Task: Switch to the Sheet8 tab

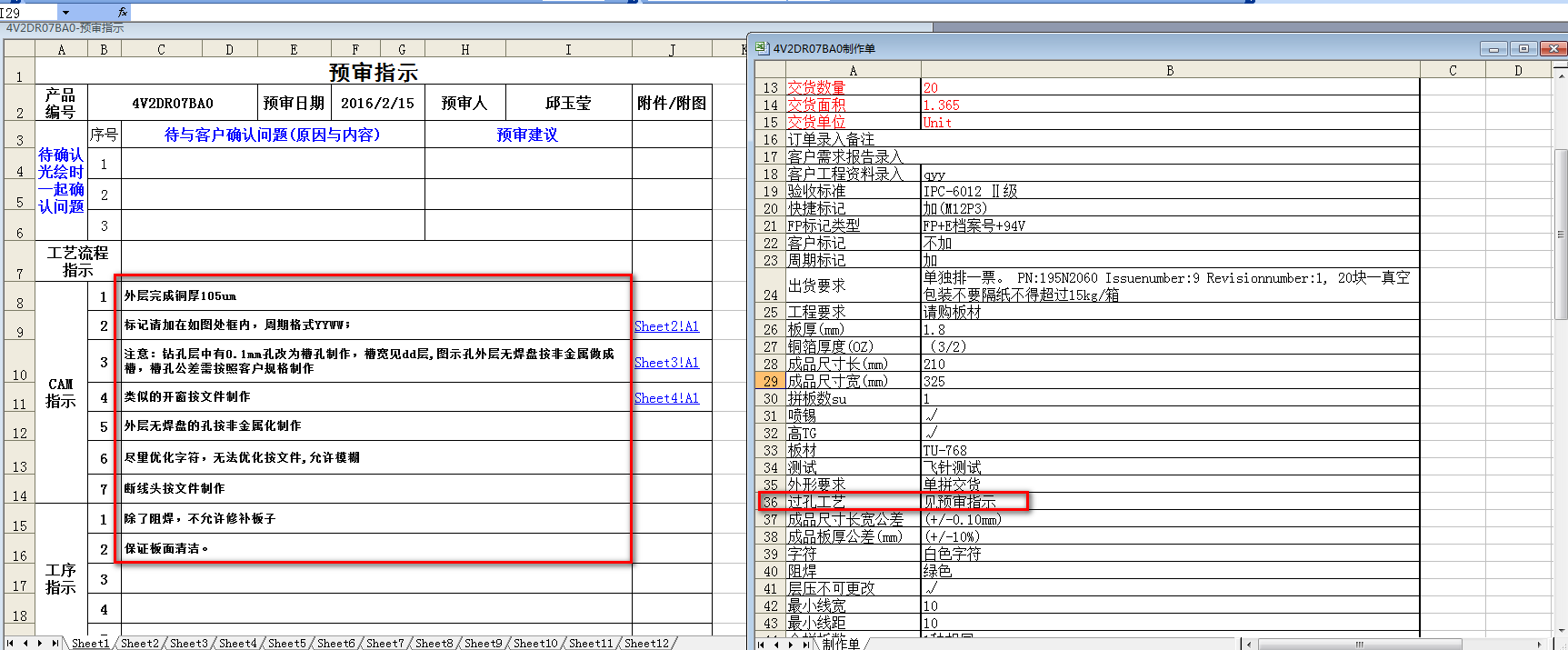Action: (x=434, y=643)
